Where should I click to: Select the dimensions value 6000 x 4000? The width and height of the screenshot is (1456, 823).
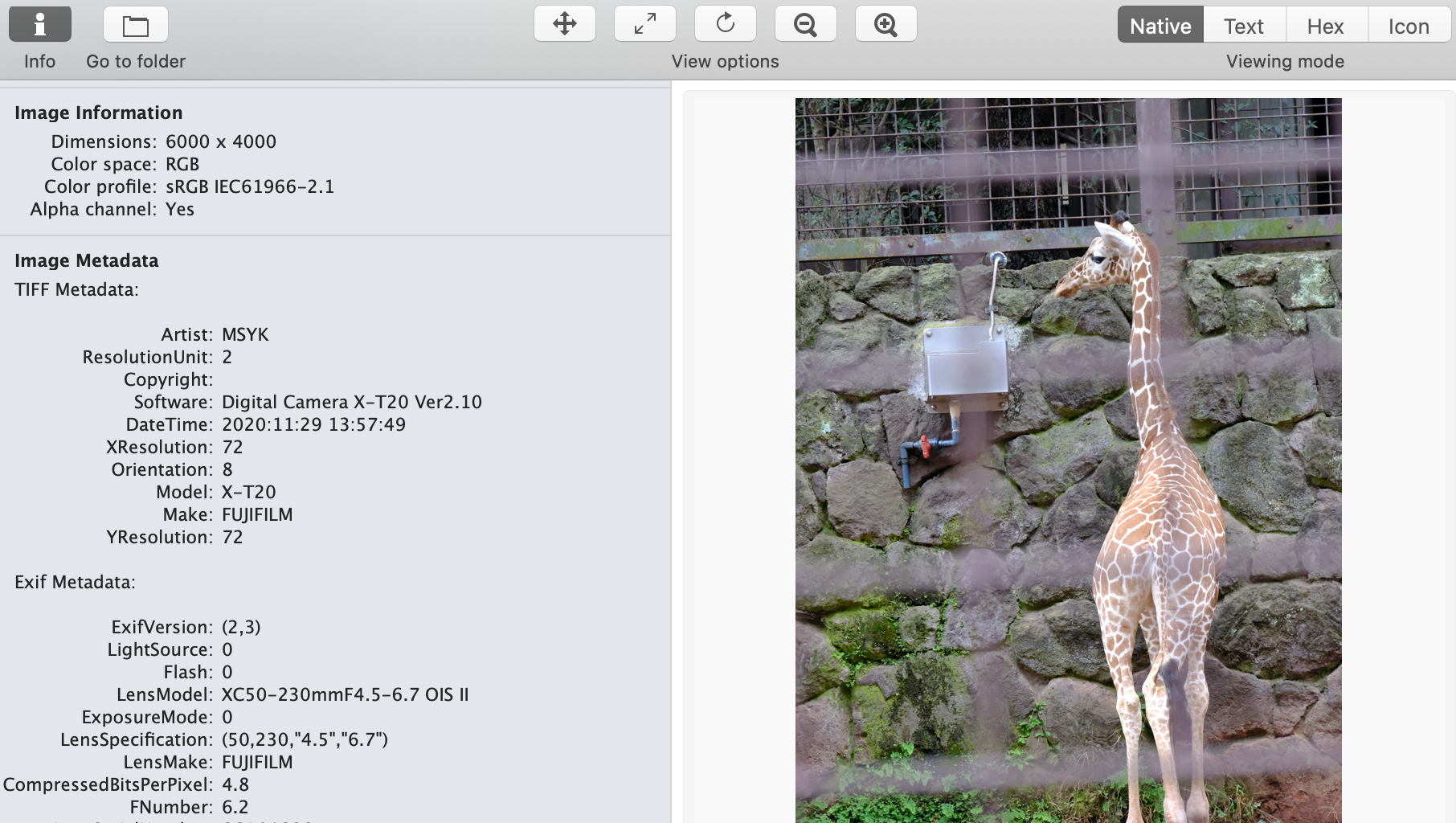click(221, 141)
